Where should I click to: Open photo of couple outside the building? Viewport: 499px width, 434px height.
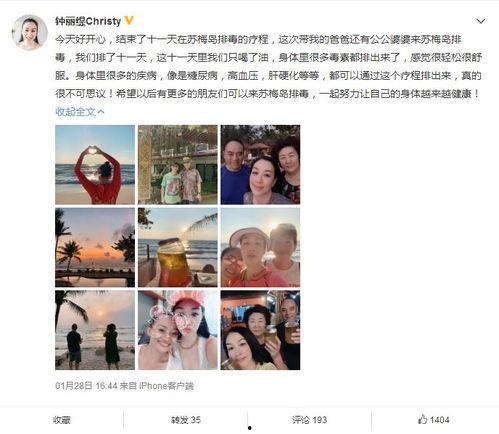pos(178,165)
